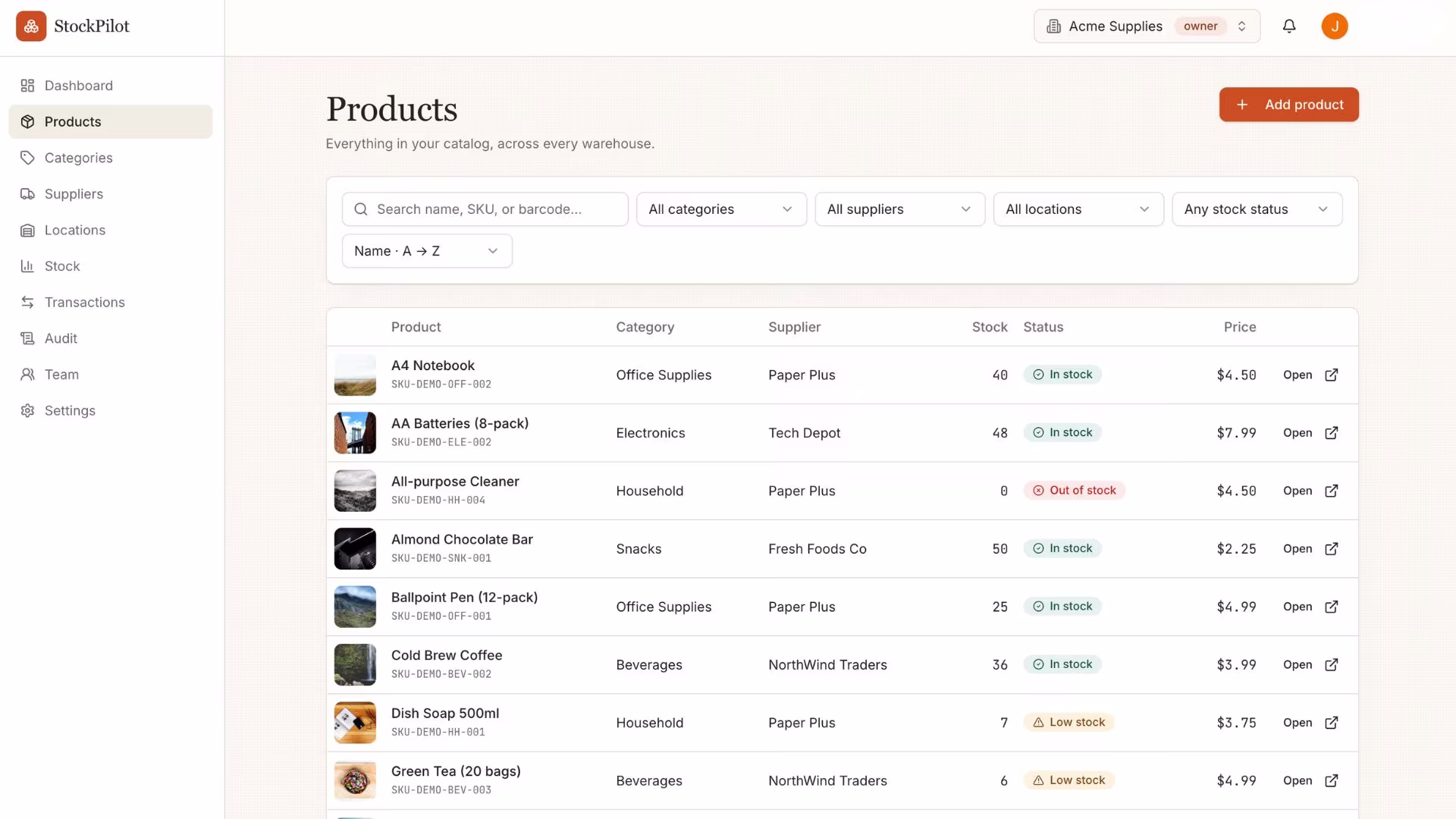Image resolution: width=1456 pixels, height=819 pixels.
Task: Click the Price column header
Action: pos(1240,328)
